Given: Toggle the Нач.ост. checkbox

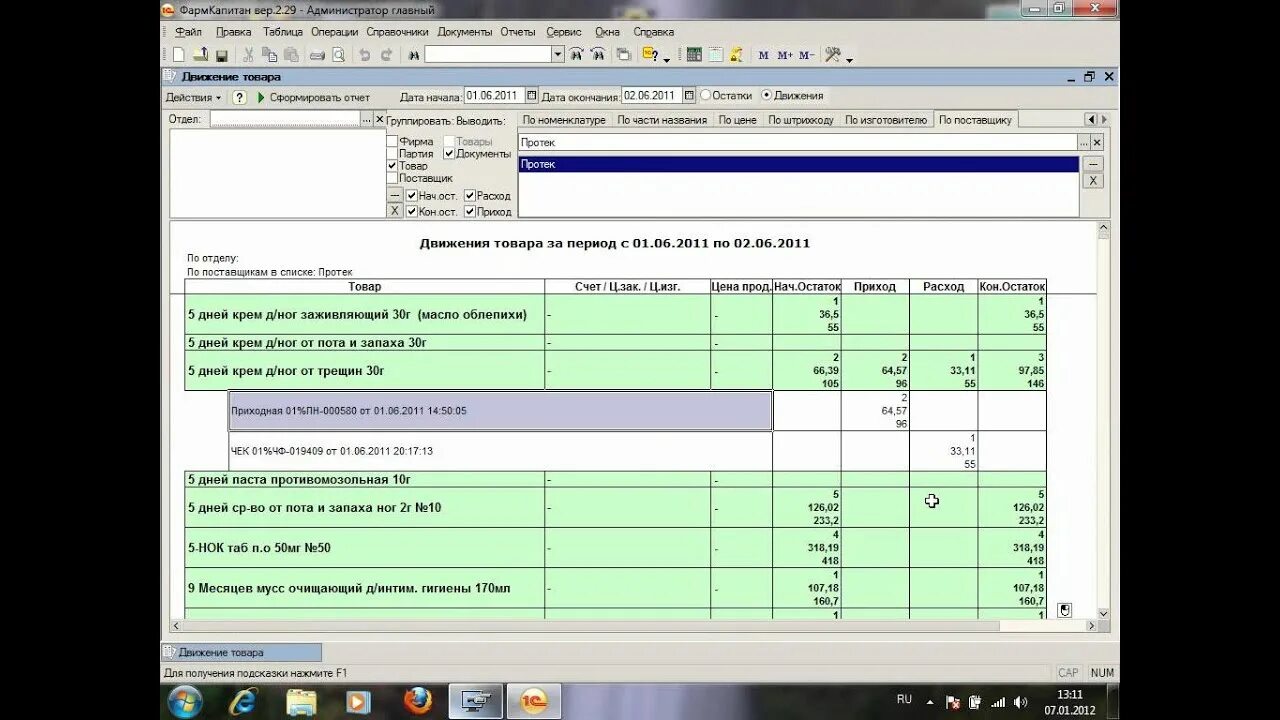Looking at the screenshot, I should pos(412,196).
